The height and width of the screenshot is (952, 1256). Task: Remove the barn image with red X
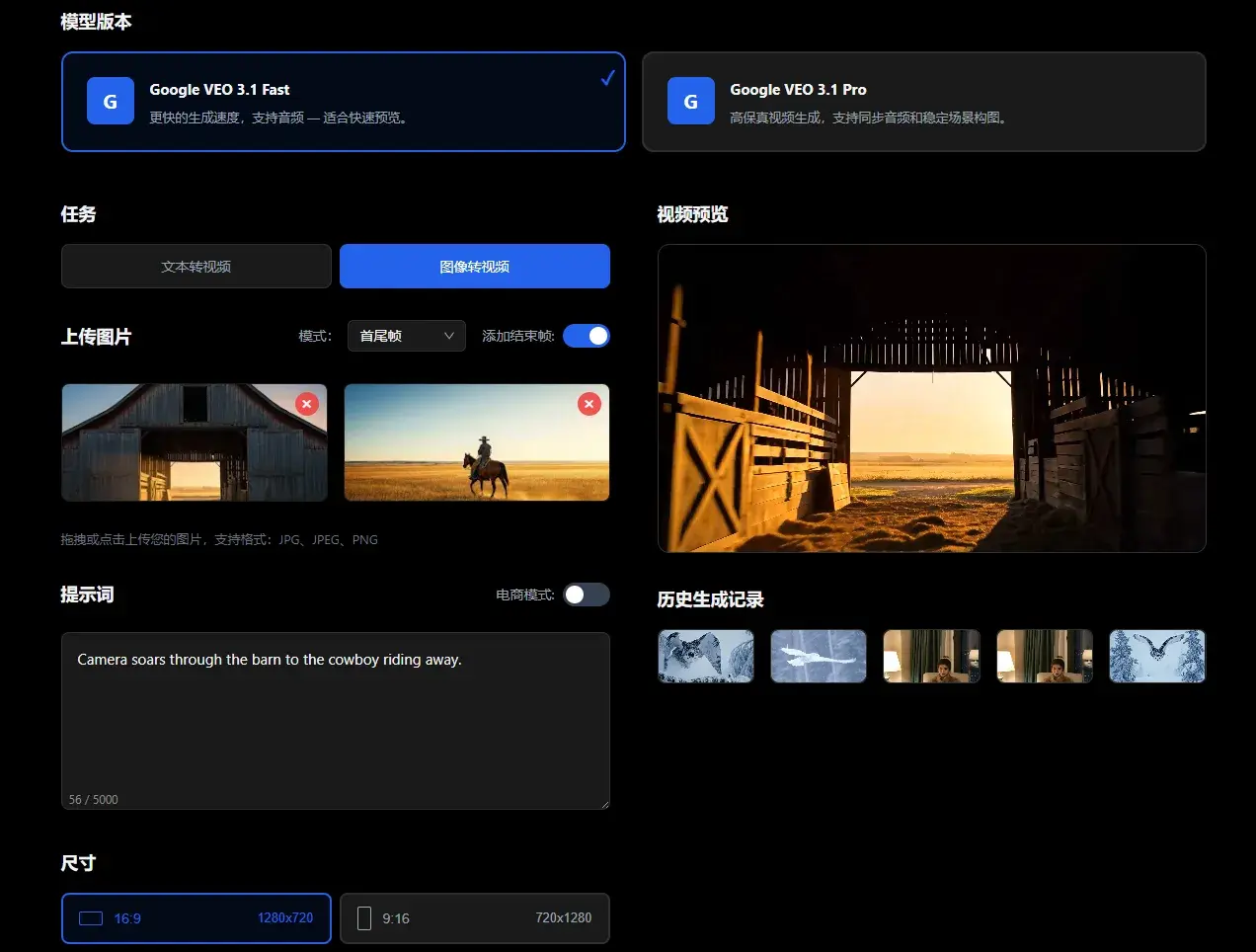coord(307,404)
